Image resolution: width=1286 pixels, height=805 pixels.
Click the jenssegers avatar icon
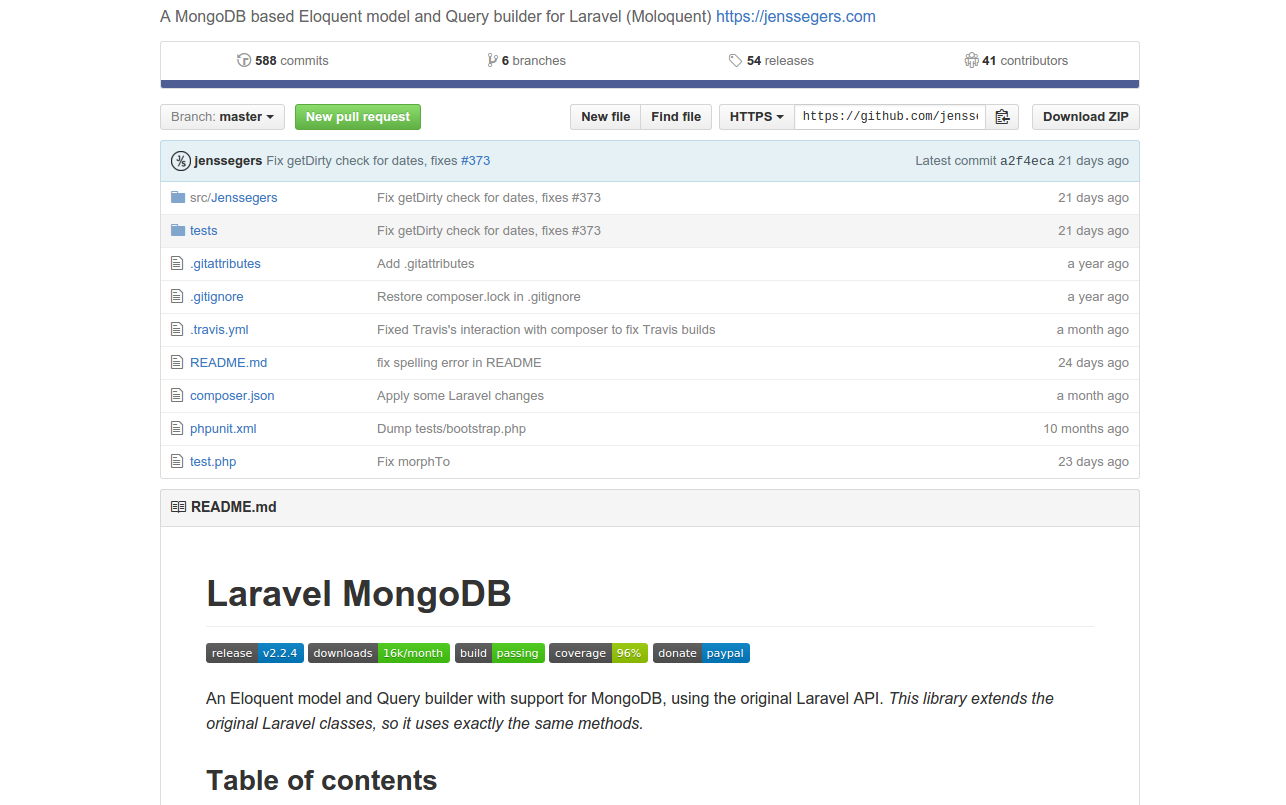(181, 161)
